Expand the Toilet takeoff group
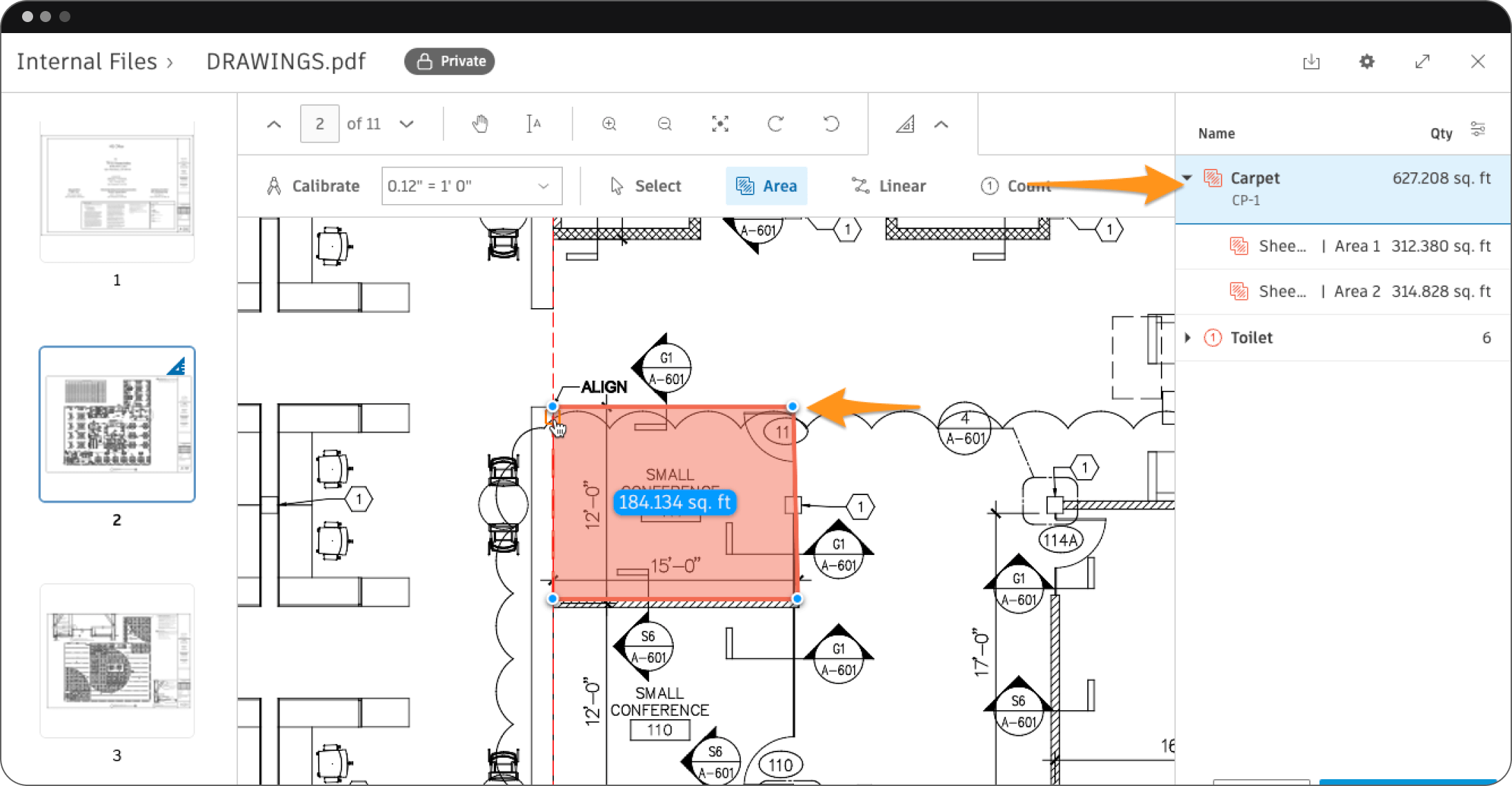 [1188, 338]
